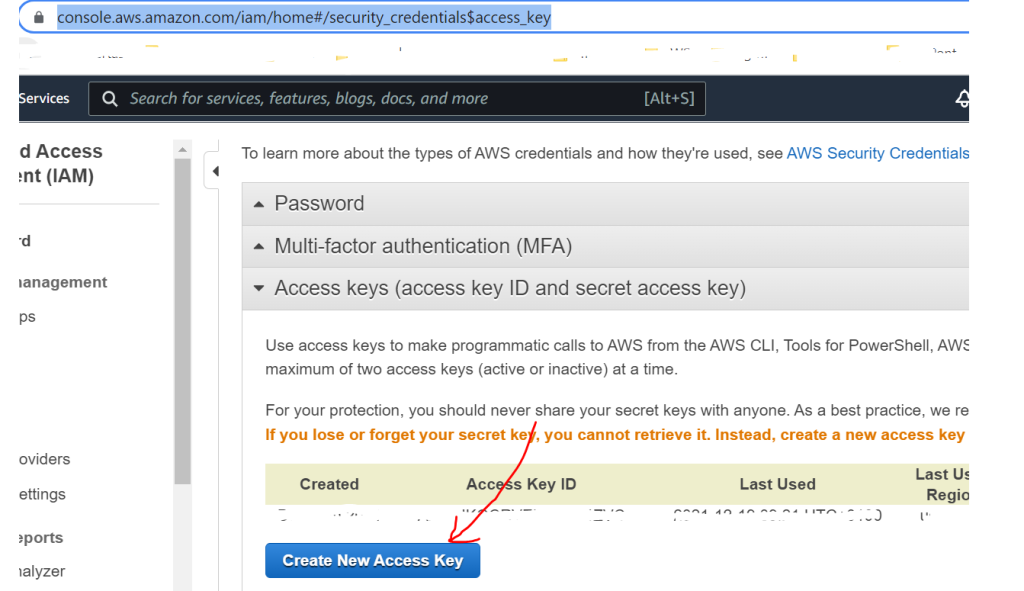Collapse the Access keys section

point(510,288)
